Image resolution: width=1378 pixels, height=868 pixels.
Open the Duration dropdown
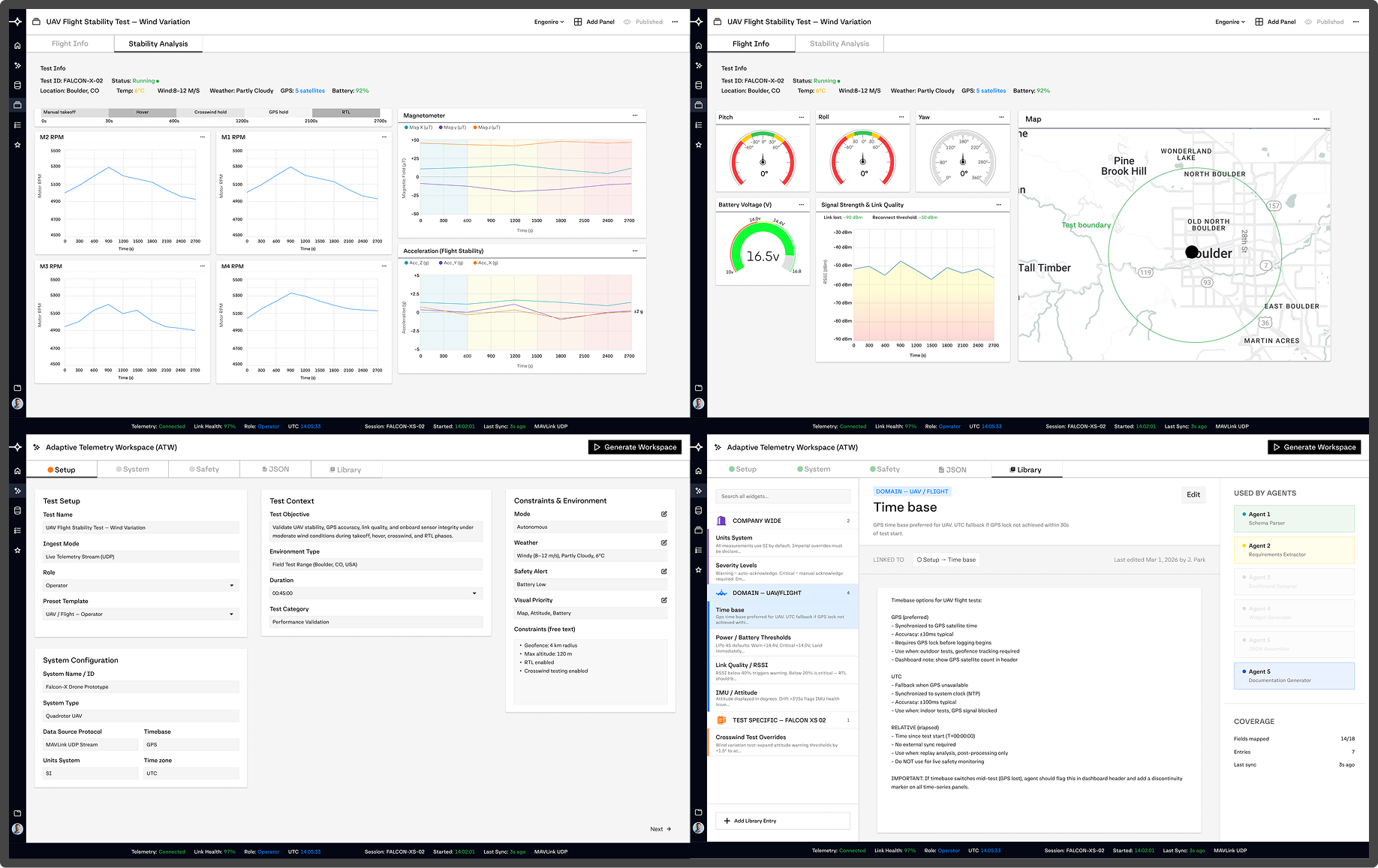pyautogui.click(x=376, y=593)
